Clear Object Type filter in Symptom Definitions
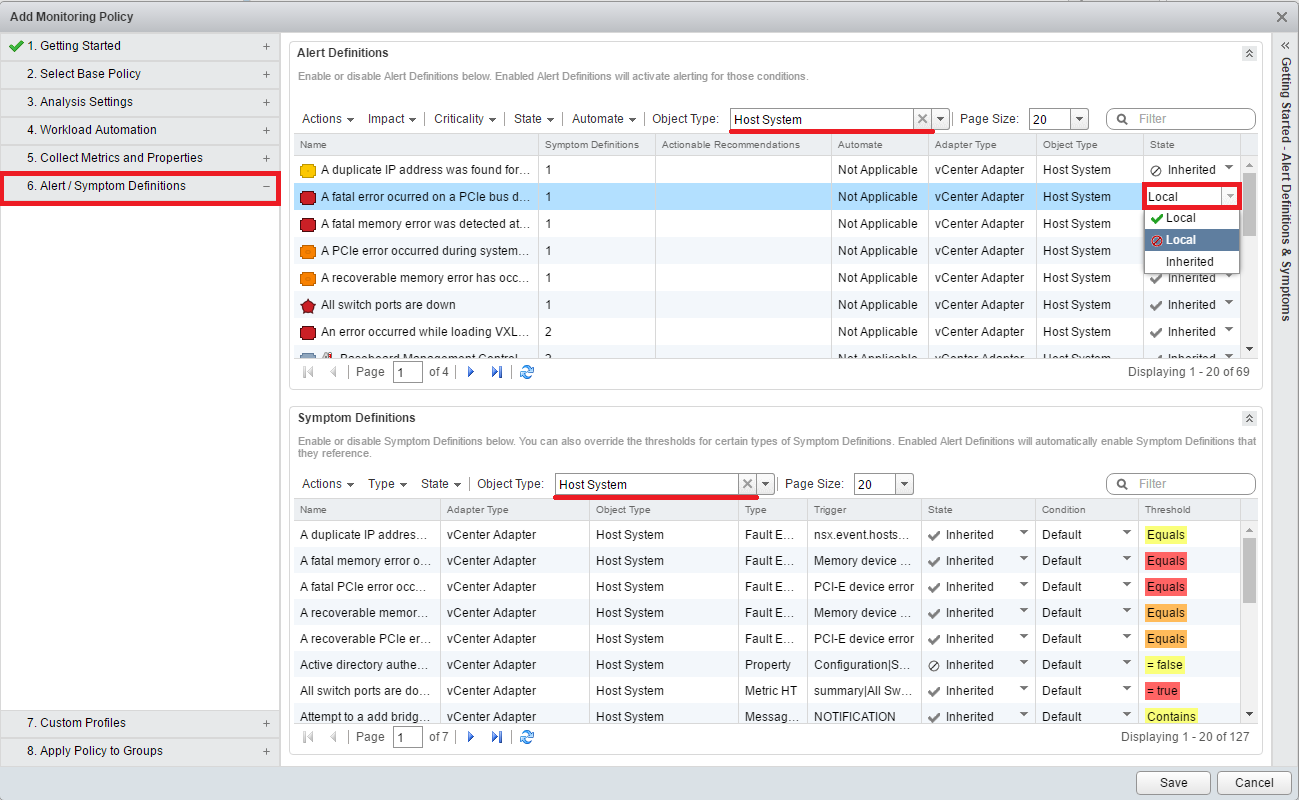The width and height of the screenshot is (1299, 800). point(747,484)
